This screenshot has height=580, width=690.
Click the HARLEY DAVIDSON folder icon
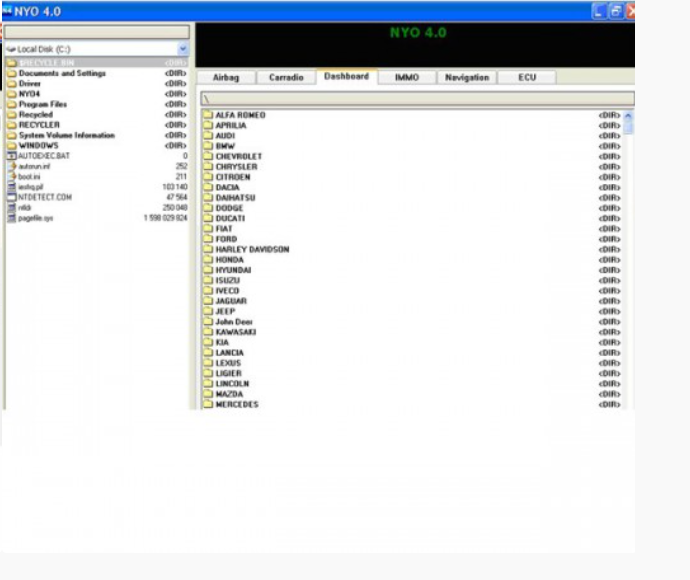(208, 249)
